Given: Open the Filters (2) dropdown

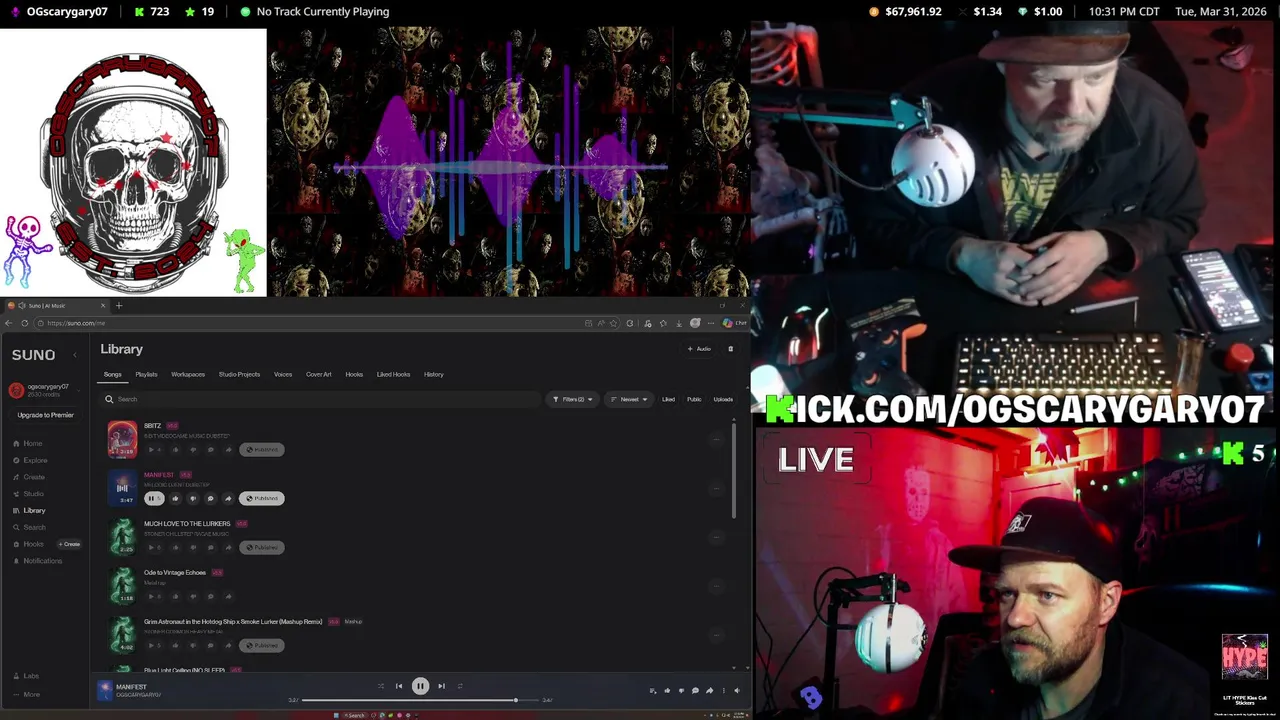Looking at the screenshot, I should point(573,399).
